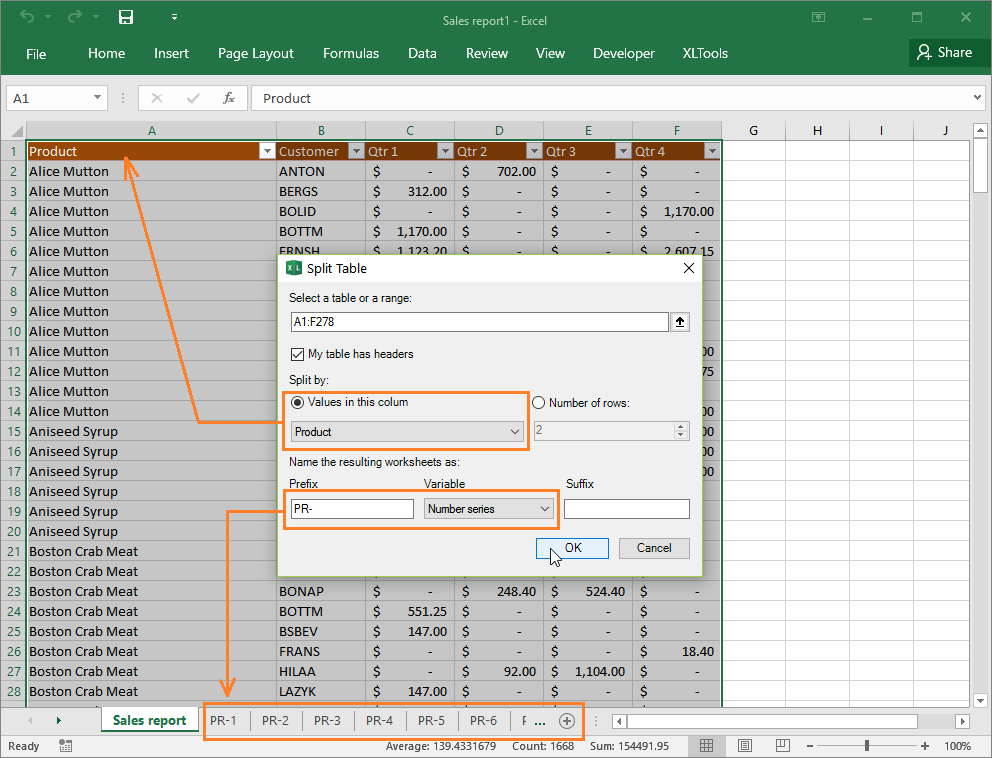Click the Insert Function (fx) icon
Screen dimensions: 992x758
click(x=228, y=98)
